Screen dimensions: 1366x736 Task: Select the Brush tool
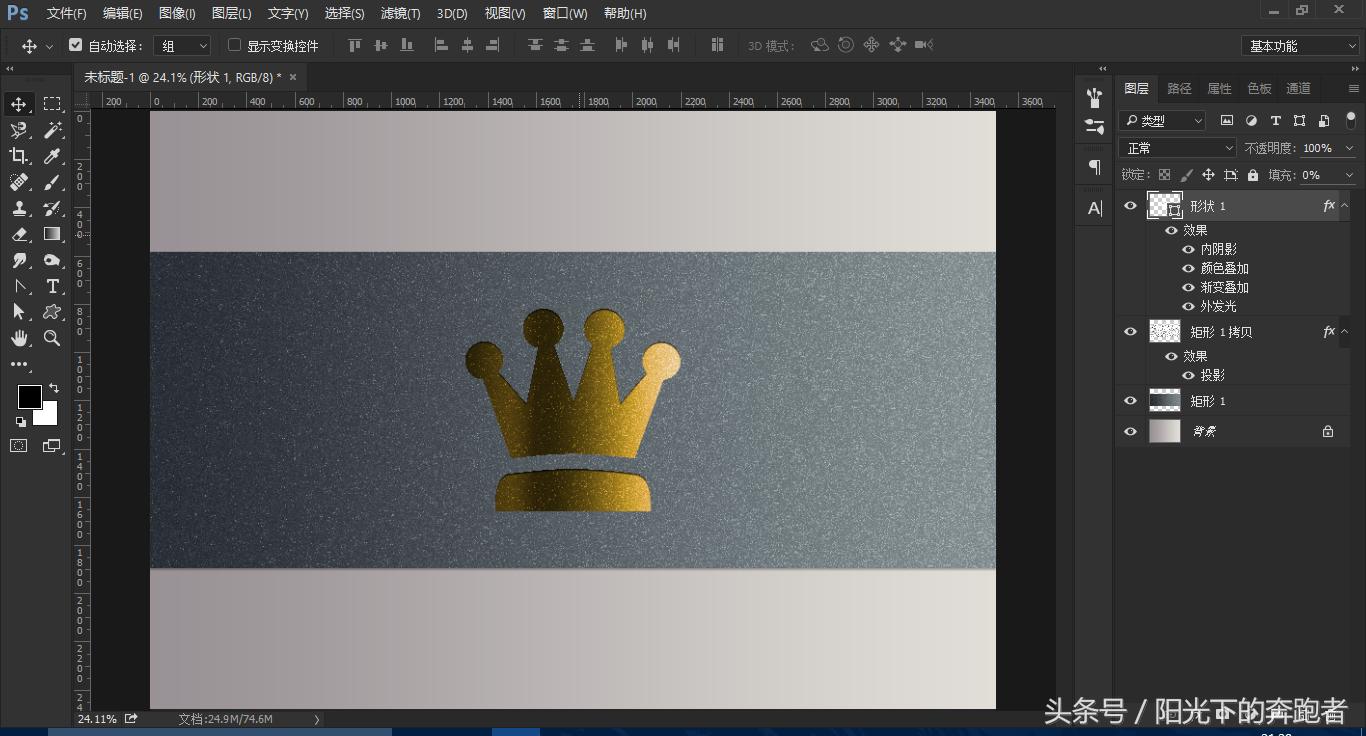52,182
